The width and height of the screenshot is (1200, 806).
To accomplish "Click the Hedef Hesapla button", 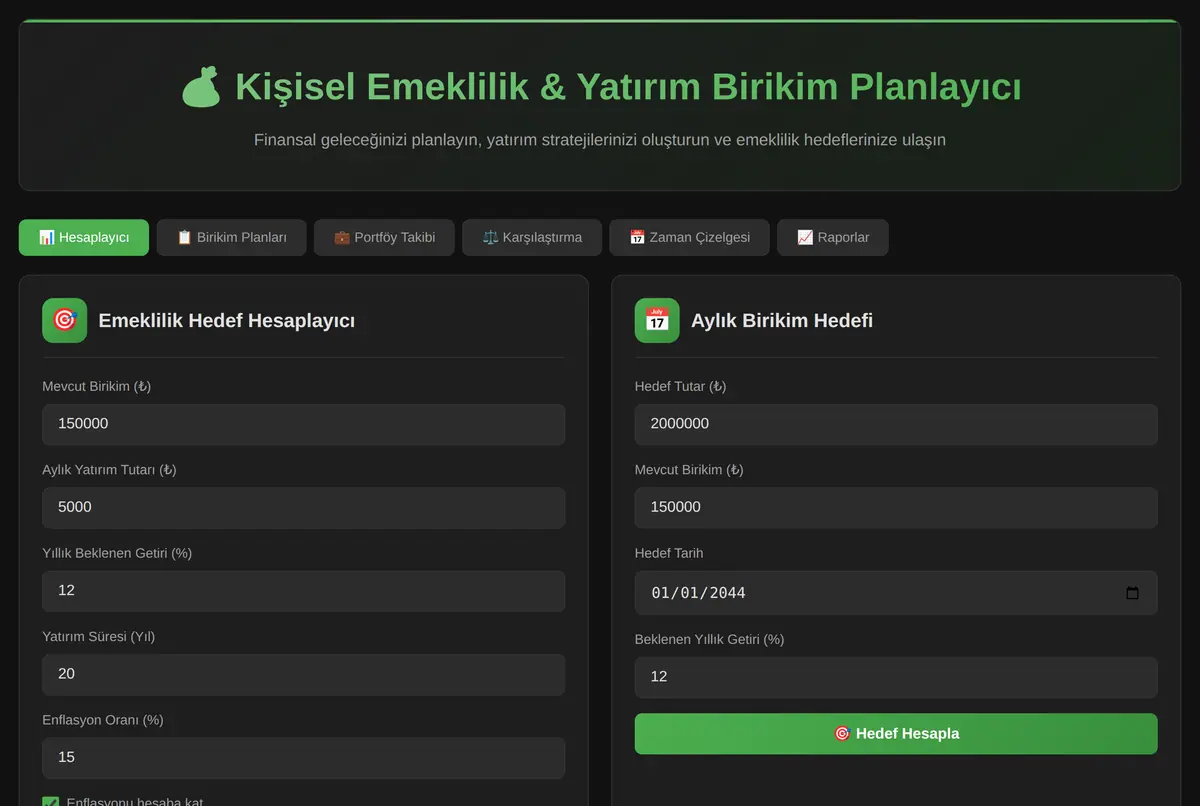I will pyautogui.click(x=896, y=734).
